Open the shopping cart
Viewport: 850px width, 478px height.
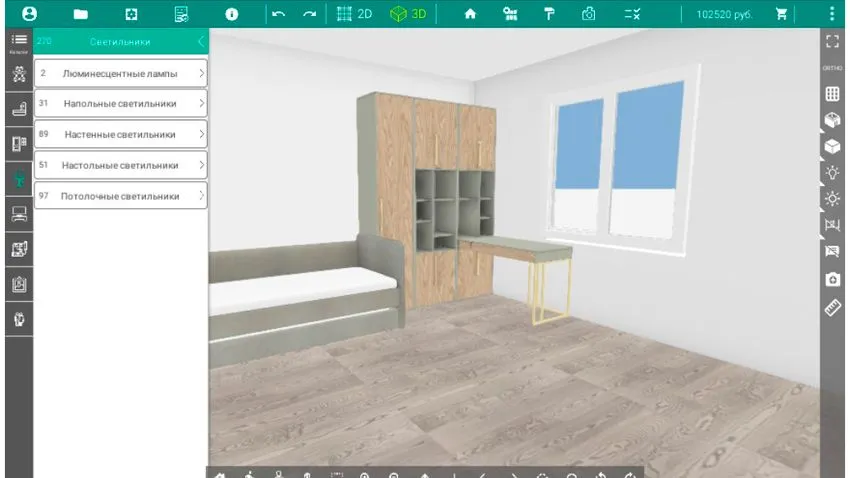tap(781, 14)
